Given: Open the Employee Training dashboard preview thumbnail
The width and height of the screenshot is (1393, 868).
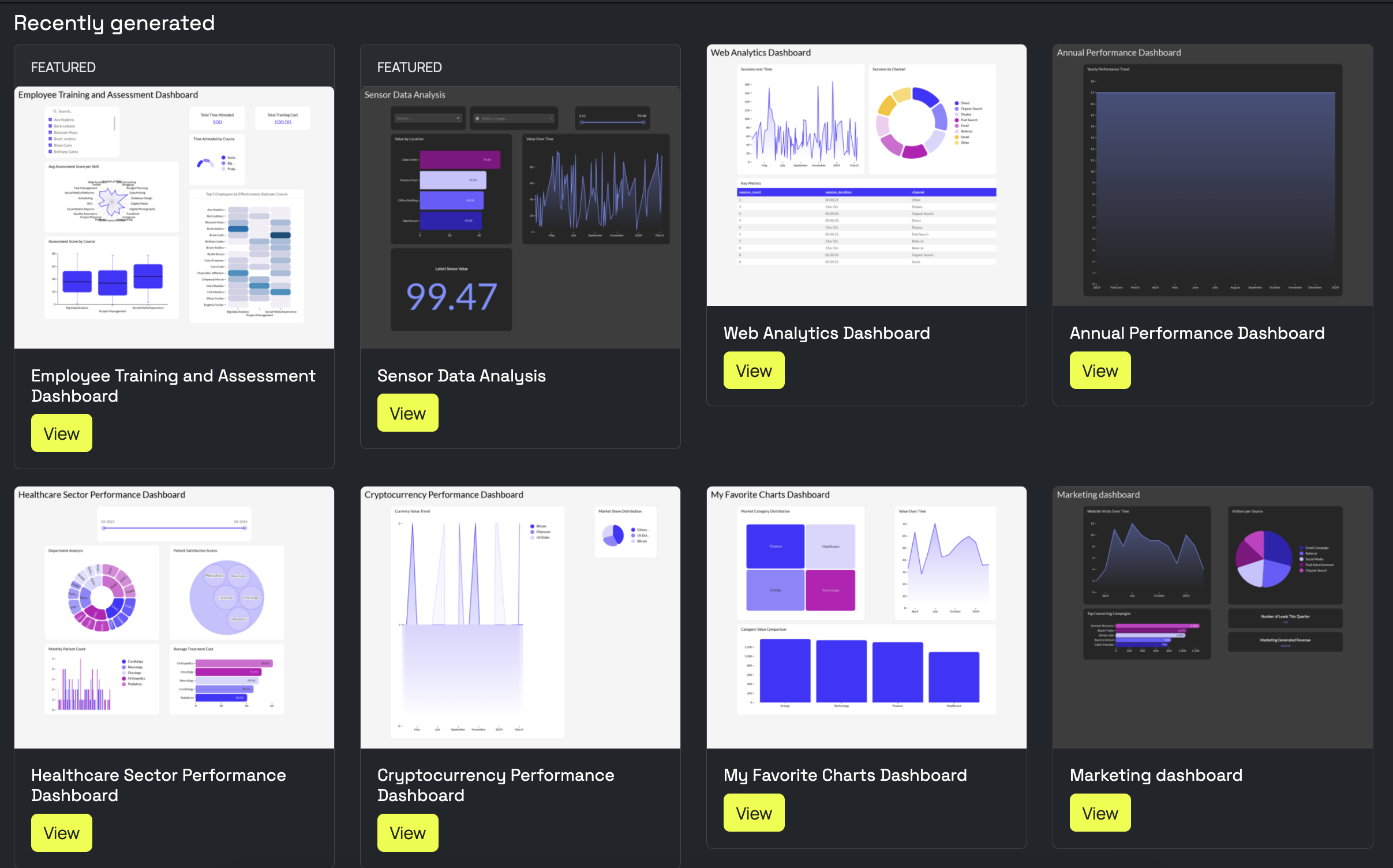Looking at the screenshot, I should (x=174, y=218).
